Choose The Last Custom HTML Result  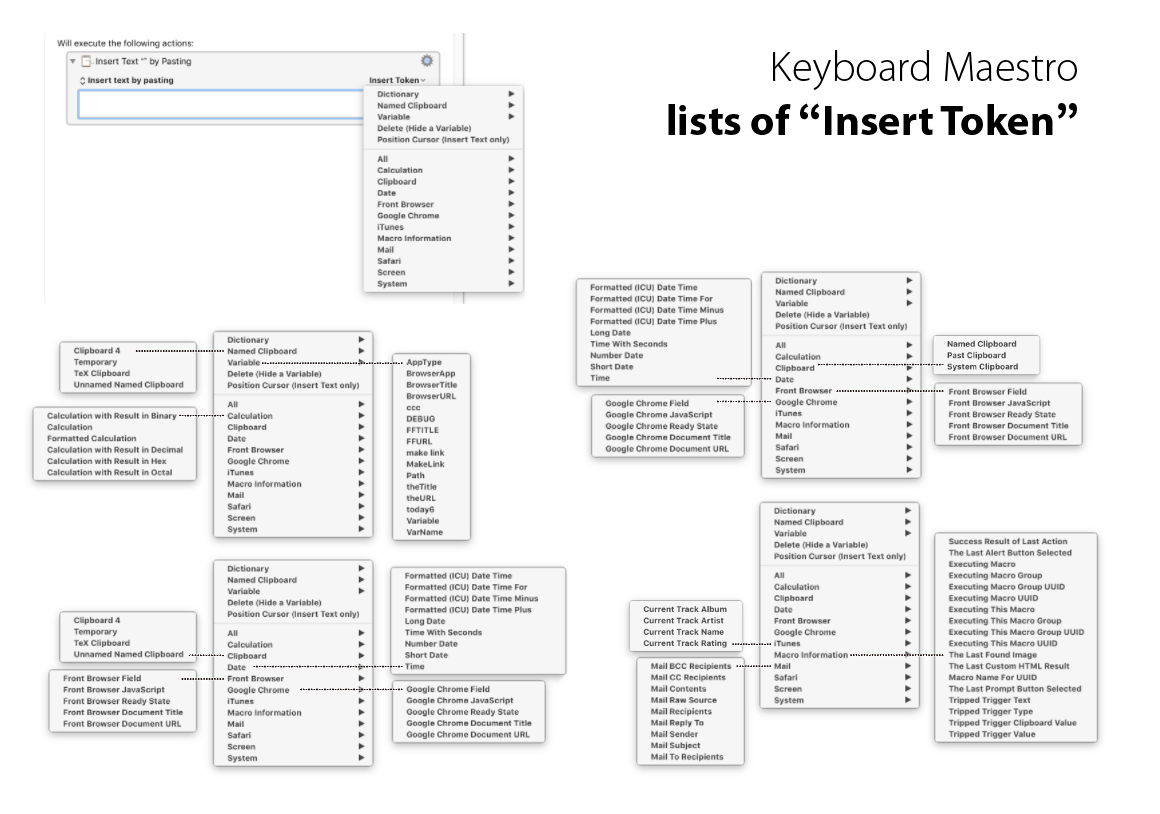(x=1008, y=666)
